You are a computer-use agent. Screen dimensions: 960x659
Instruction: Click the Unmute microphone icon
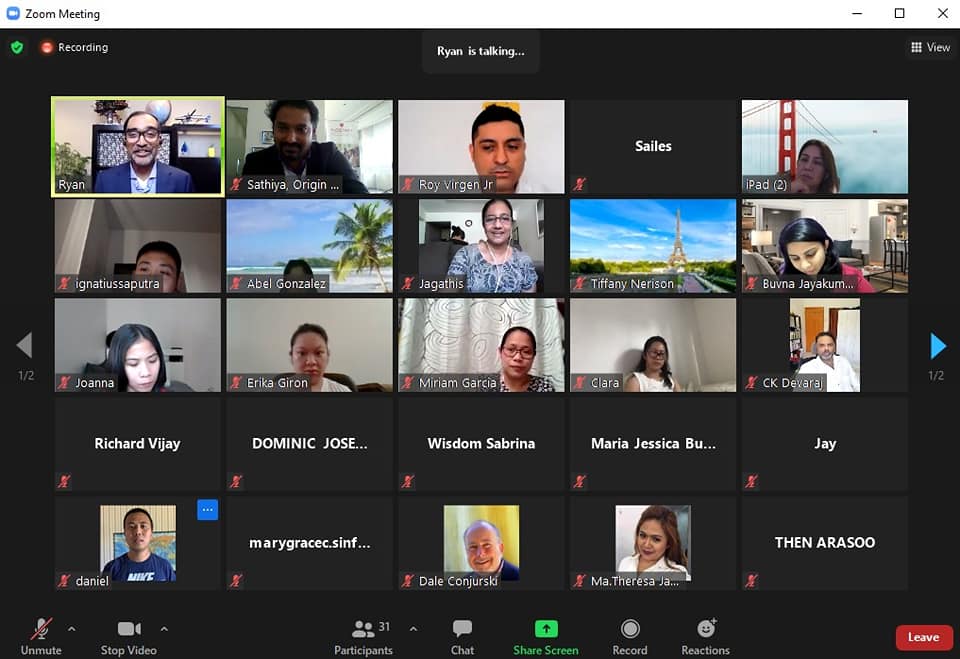point(41,629)
